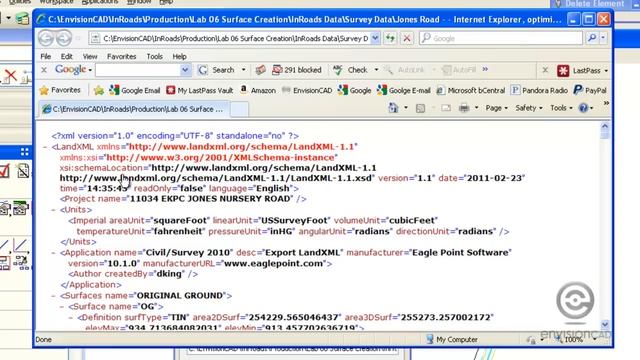Collapse the LandXML root node
Image resolution: width=640 pixels, height=360 pixels.
[x=45, y=147]
